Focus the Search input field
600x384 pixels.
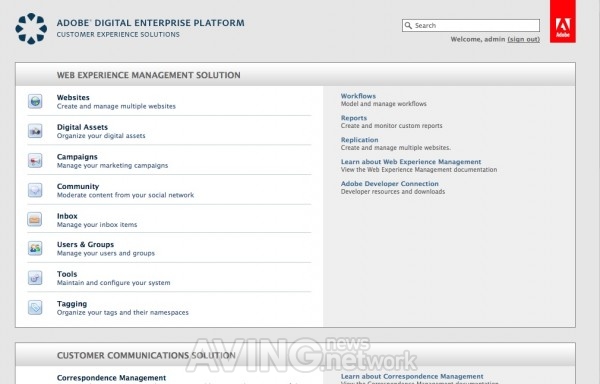[471, 26]
